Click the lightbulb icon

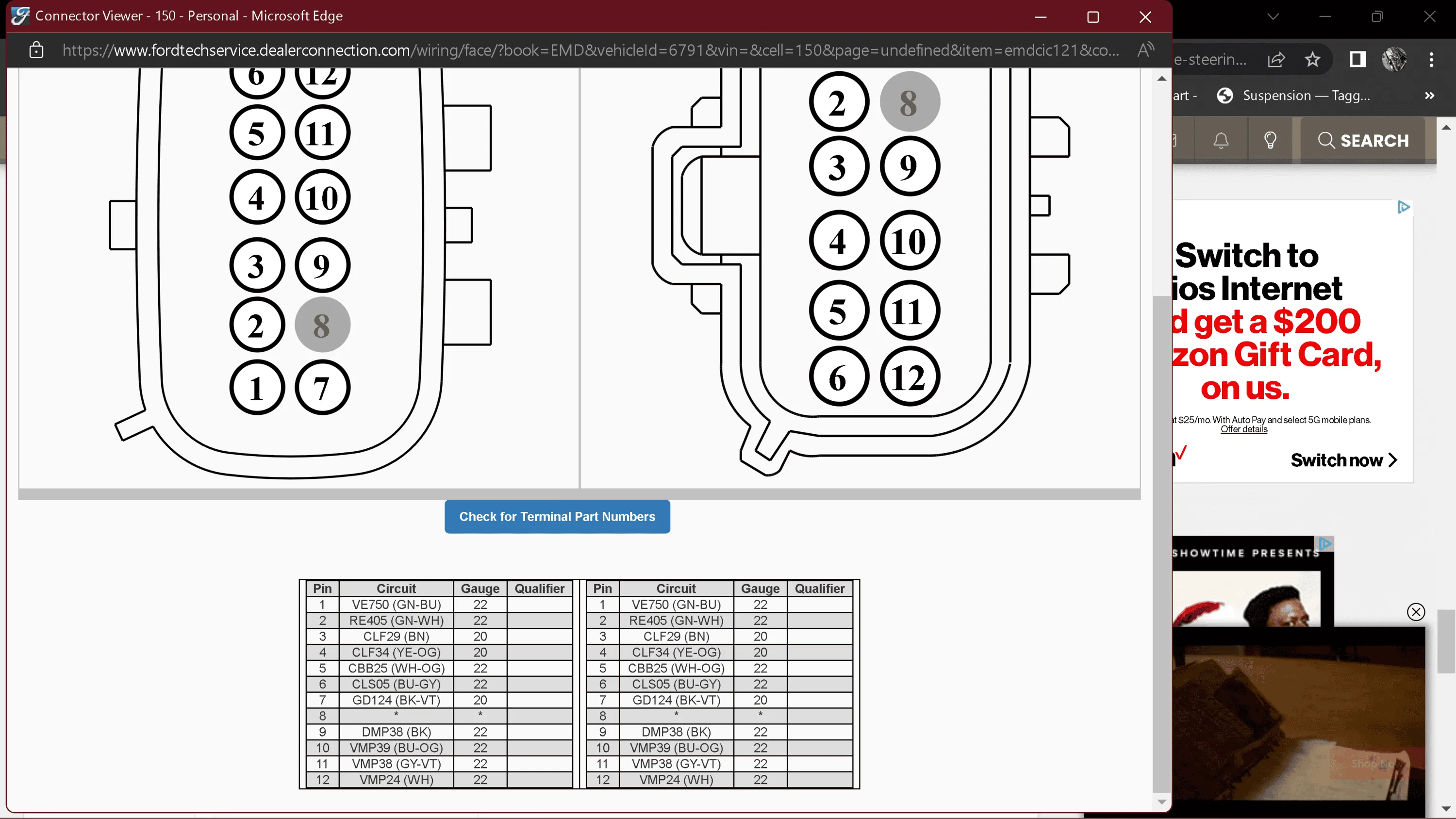1270,140
